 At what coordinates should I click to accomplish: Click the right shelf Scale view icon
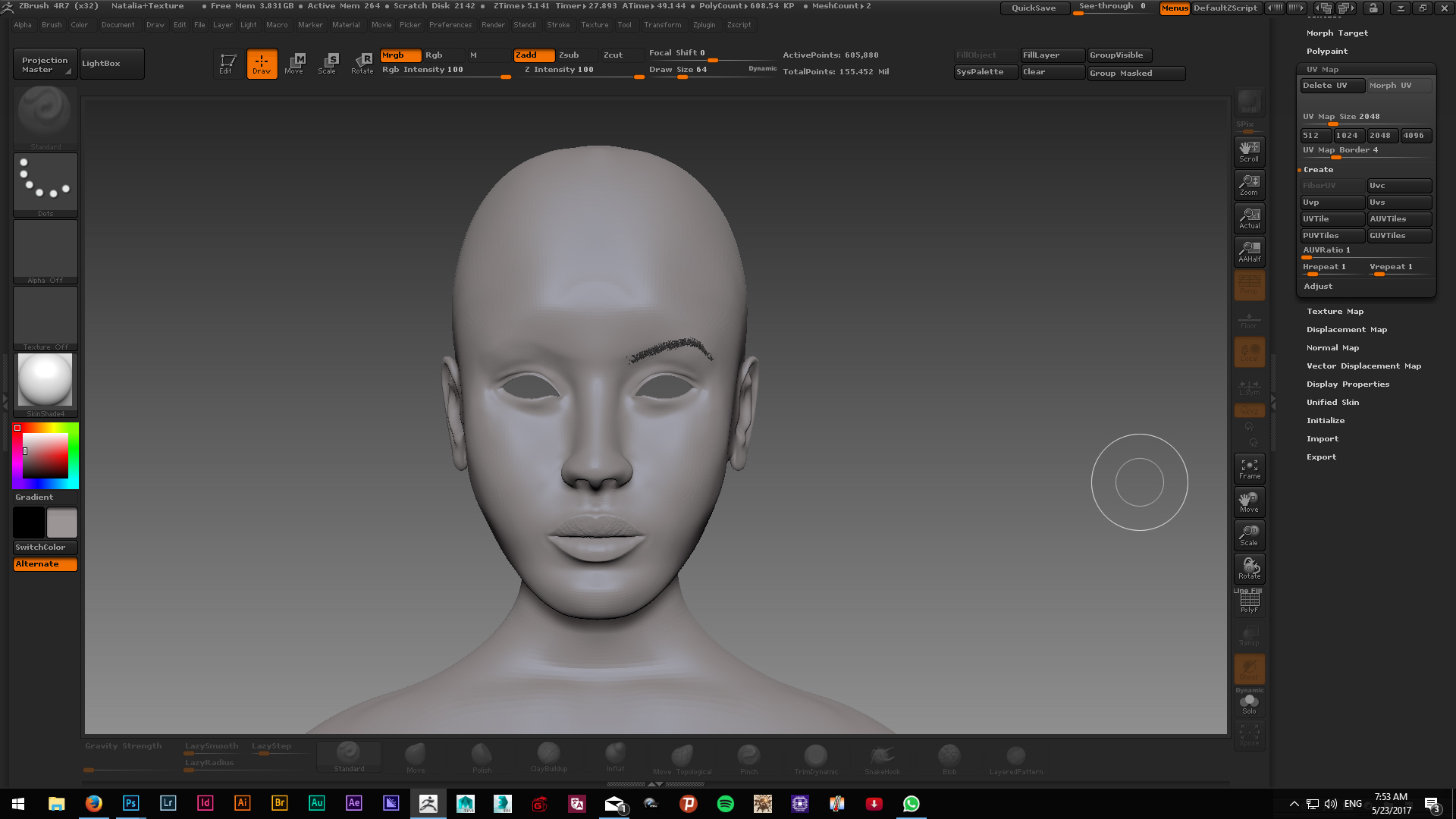1249,535
